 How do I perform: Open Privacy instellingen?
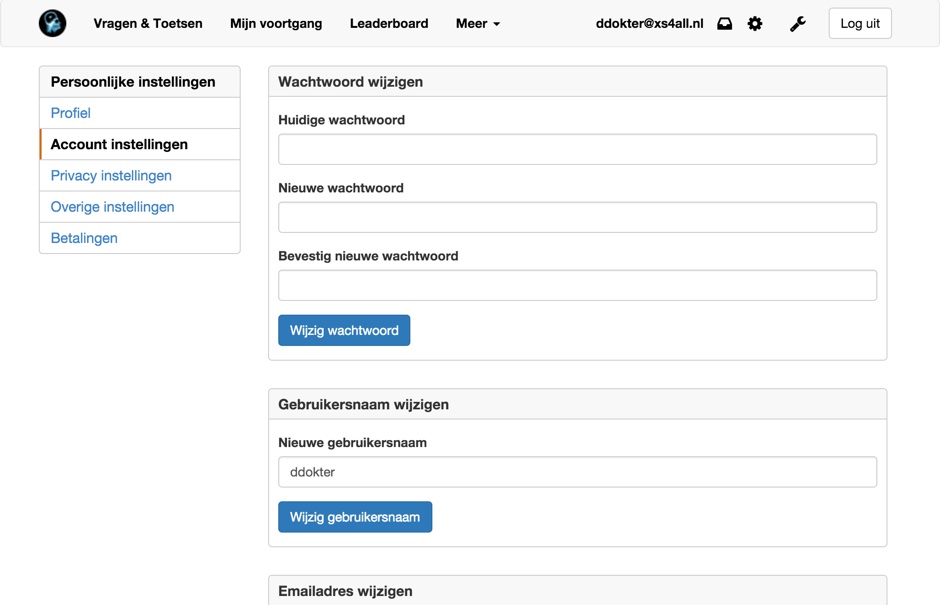point(110,175)
